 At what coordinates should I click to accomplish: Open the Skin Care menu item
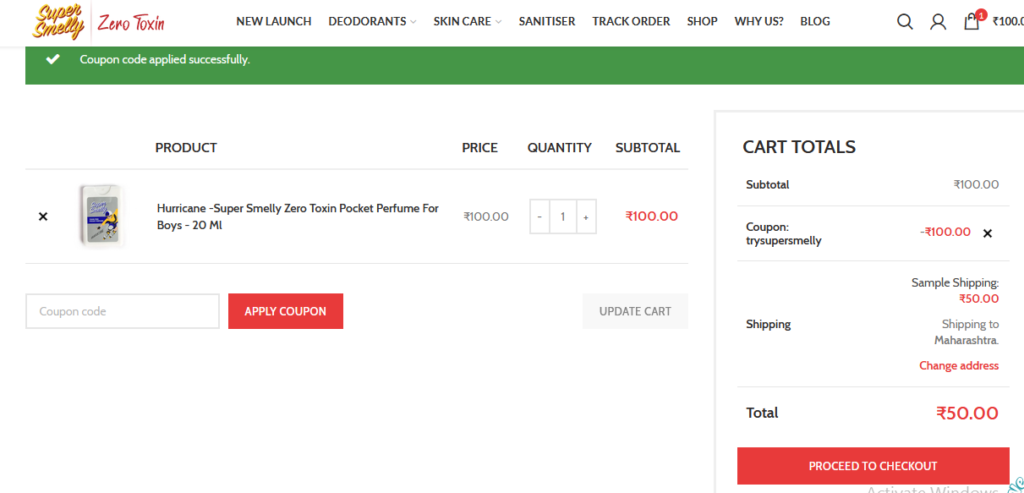point(462,22)
